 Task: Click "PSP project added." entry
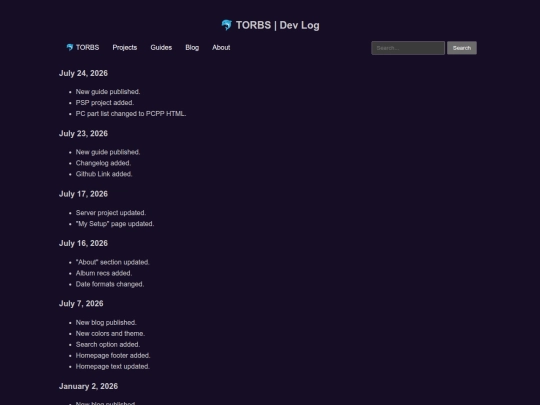105,103
